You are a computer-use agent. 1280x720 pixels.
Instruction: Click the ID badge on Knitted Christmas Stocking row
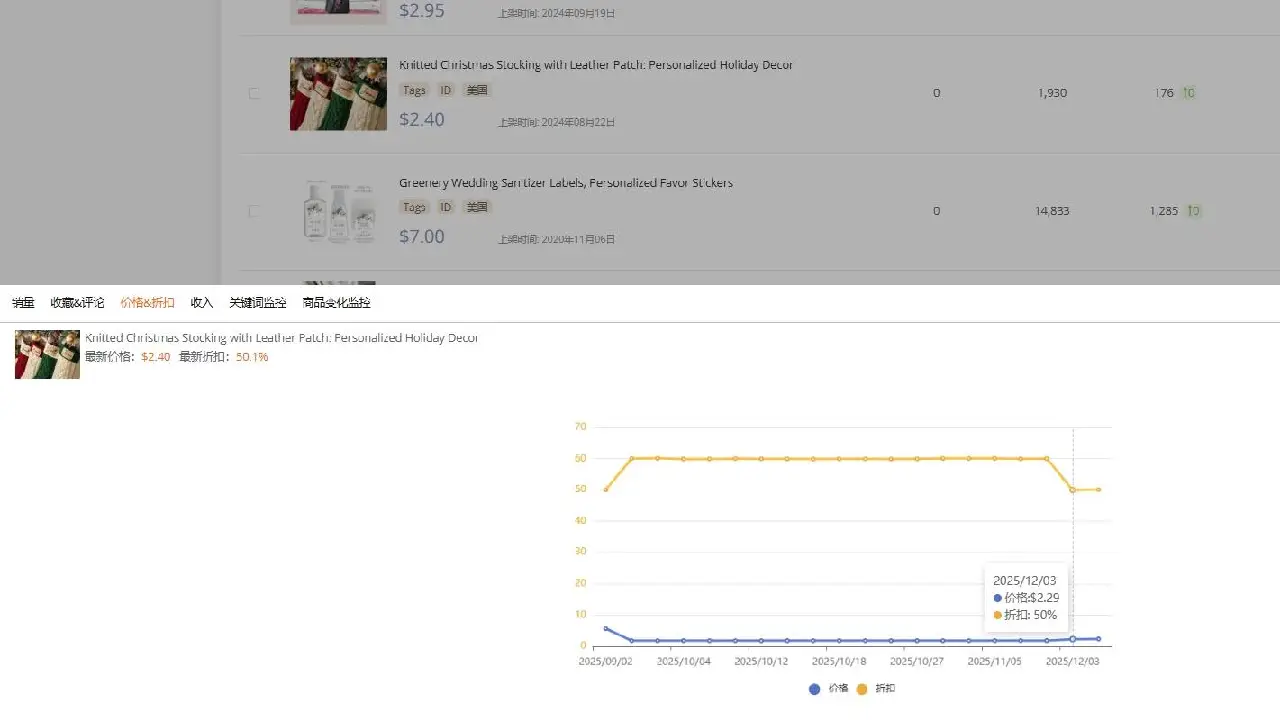pos(445,89)
